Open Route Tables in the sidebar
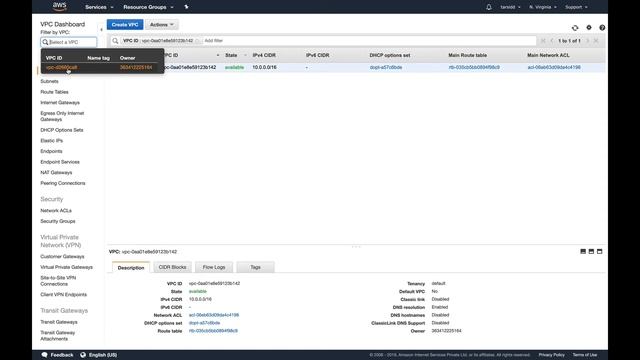 (x=54, y=92)
